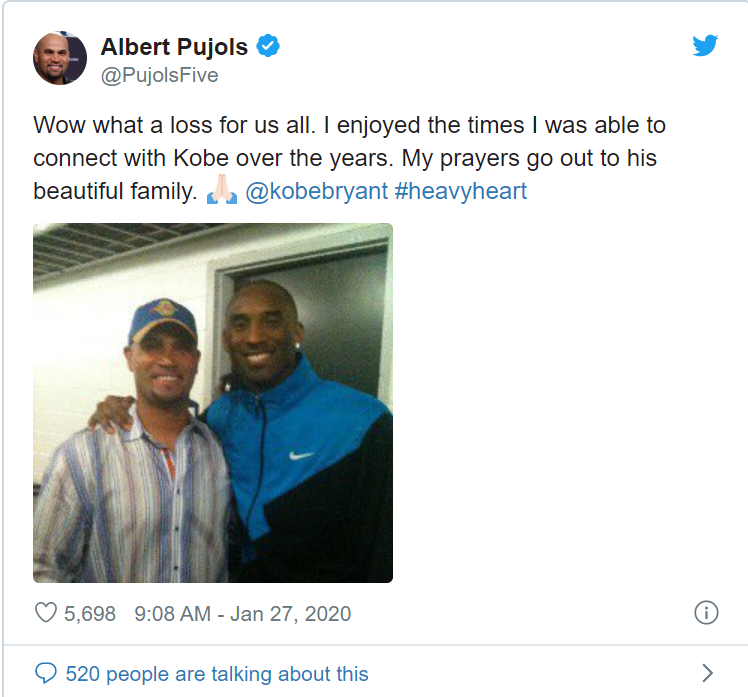Click the Twitter bird logo

[x=705, y=46]
